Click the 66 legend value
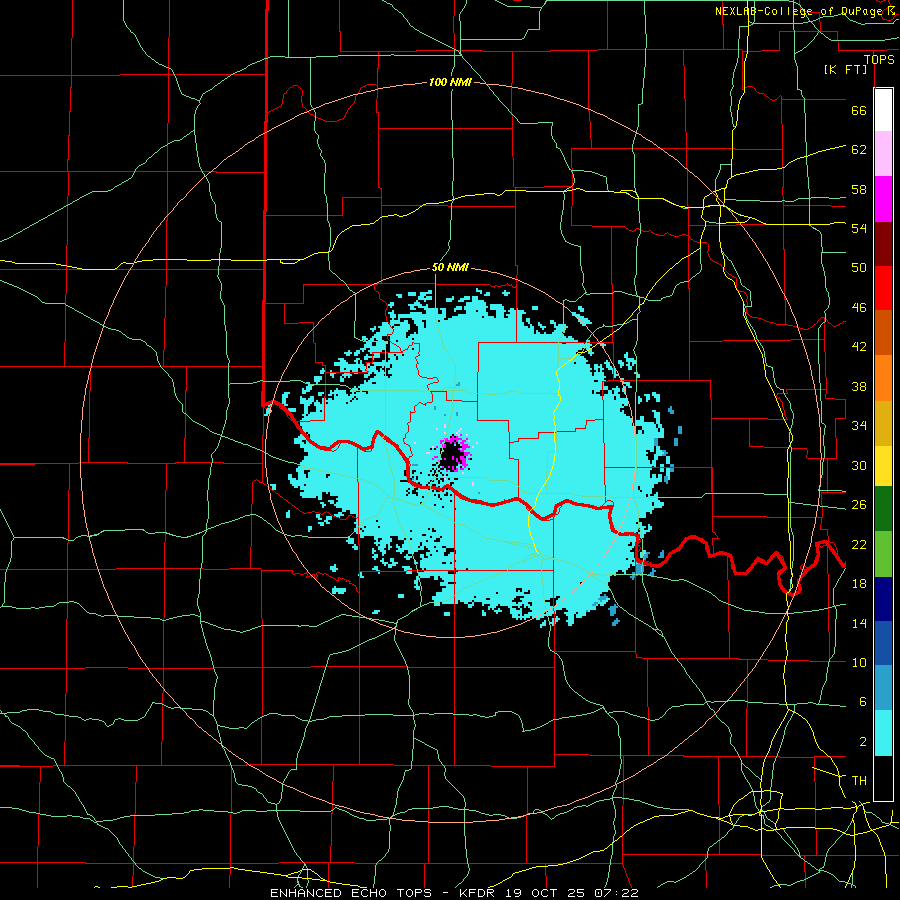The height and width of the screenshot is (900, 900). tap(859, 110)
